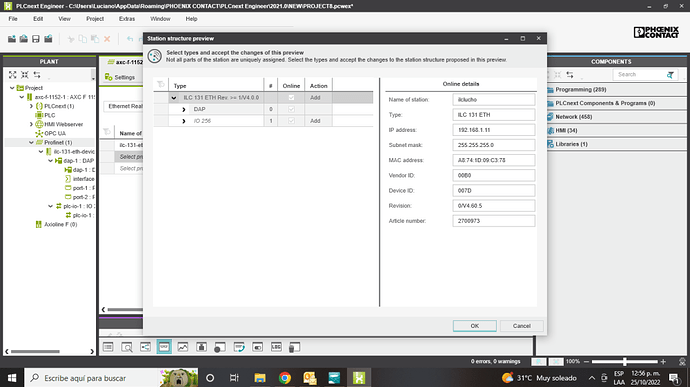Click the Add action for IO 256

pyautogui.click(x=315, y=121)
